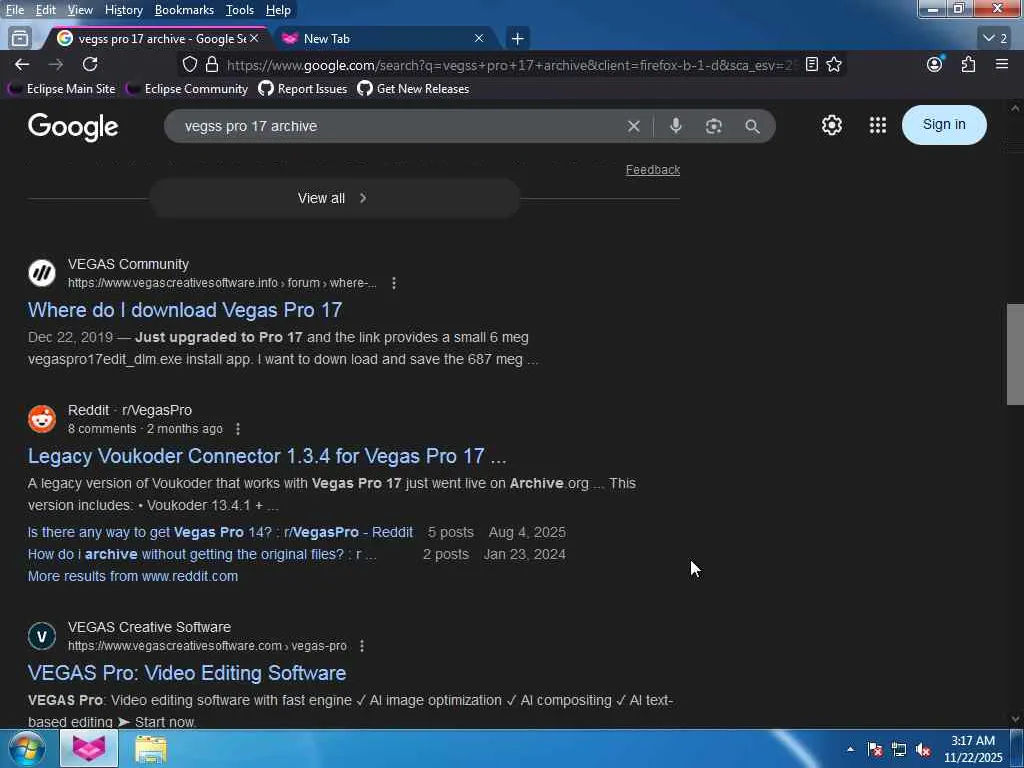
Task: Open Windows Explorer from taskbar
Action: point(151,749)
